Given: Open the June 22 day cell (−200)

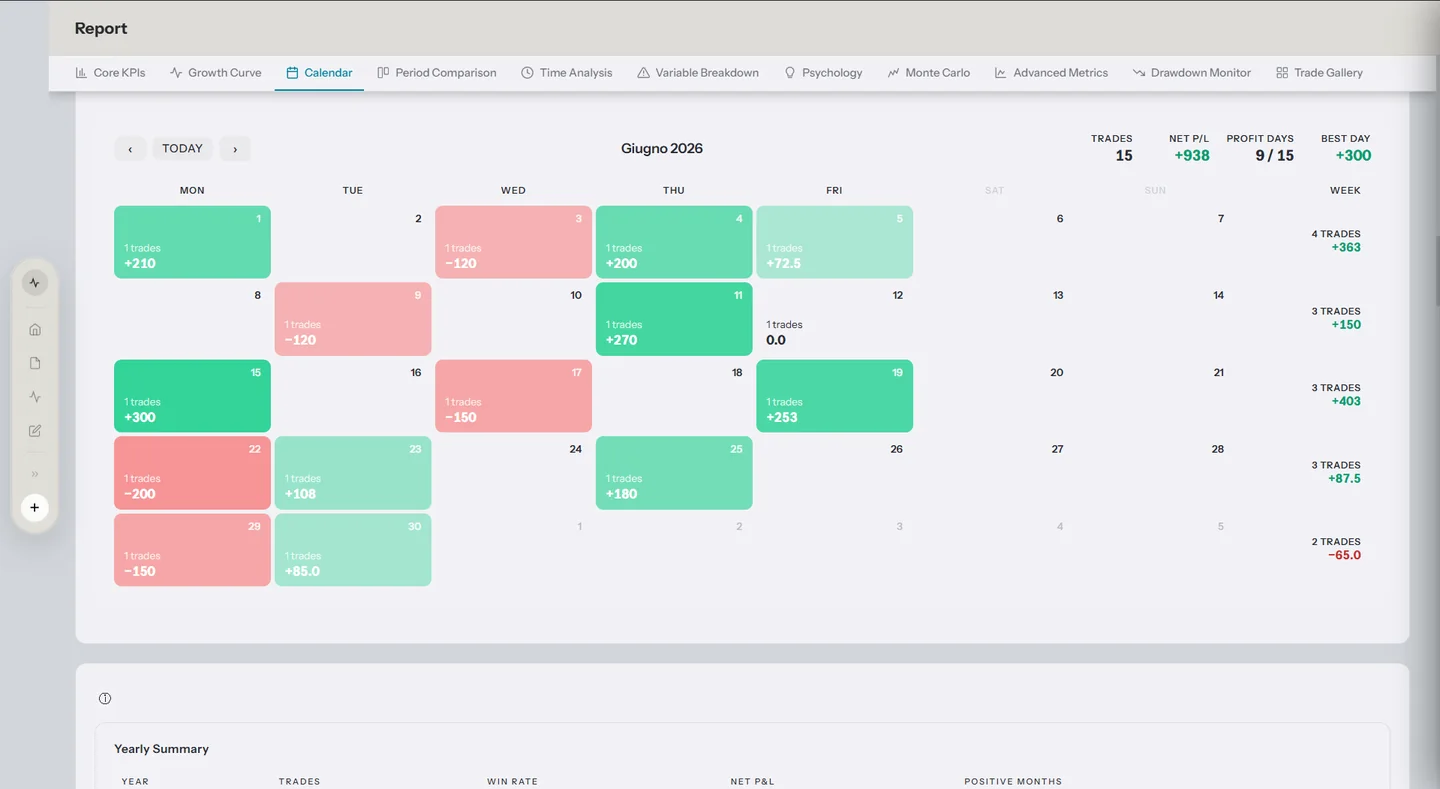Looking at the screenshot, I should coord(192,473).
